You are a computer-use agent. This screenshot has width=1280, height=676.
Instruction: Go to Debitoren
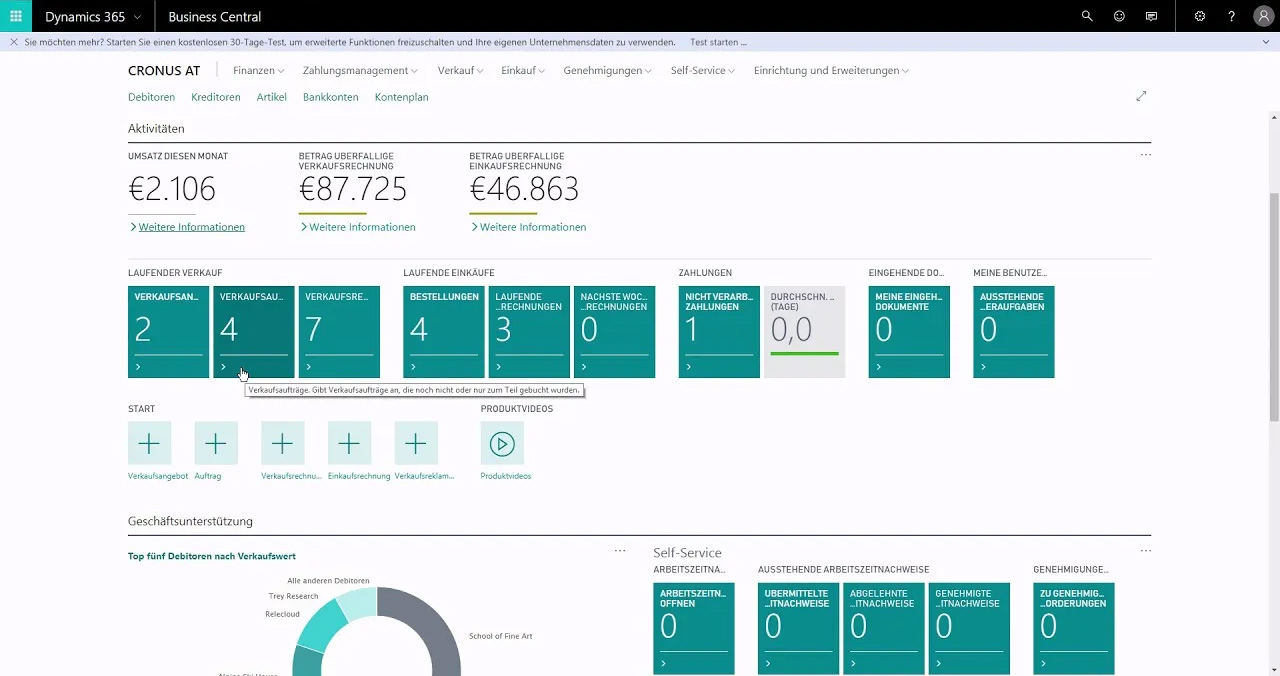pos(151,97)
